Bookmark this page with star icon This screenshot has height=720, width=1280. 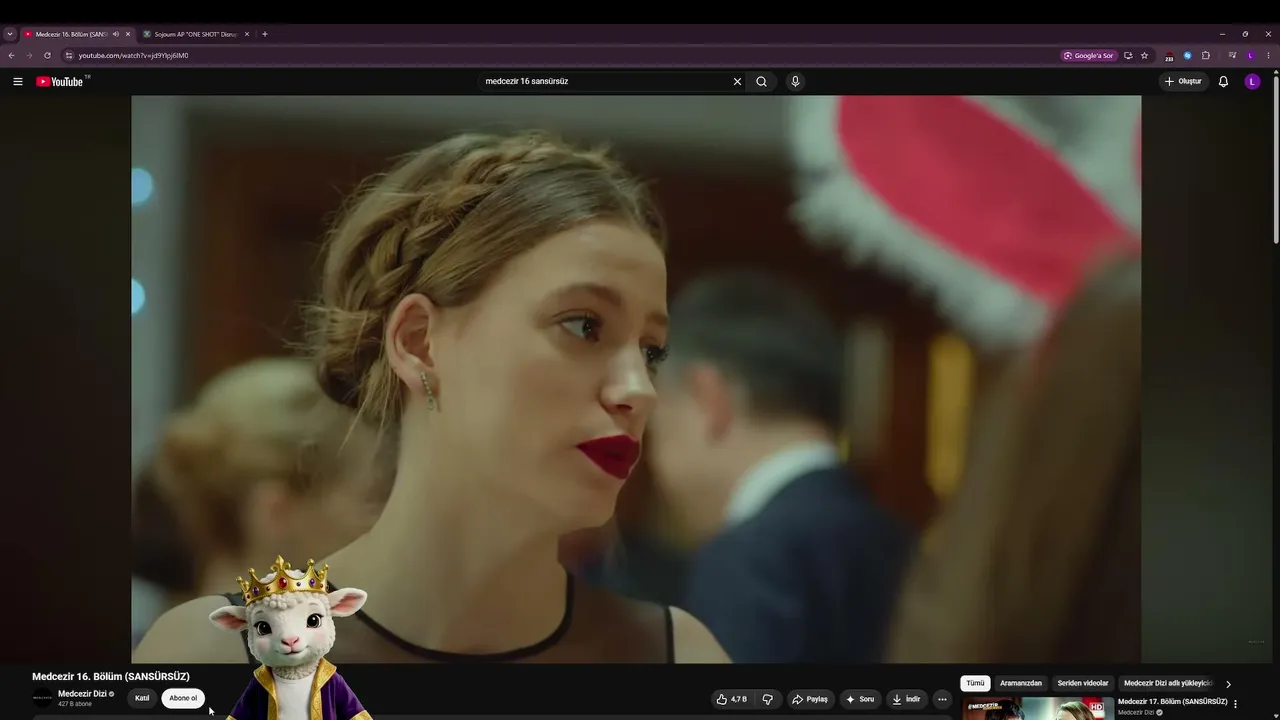1144,56
